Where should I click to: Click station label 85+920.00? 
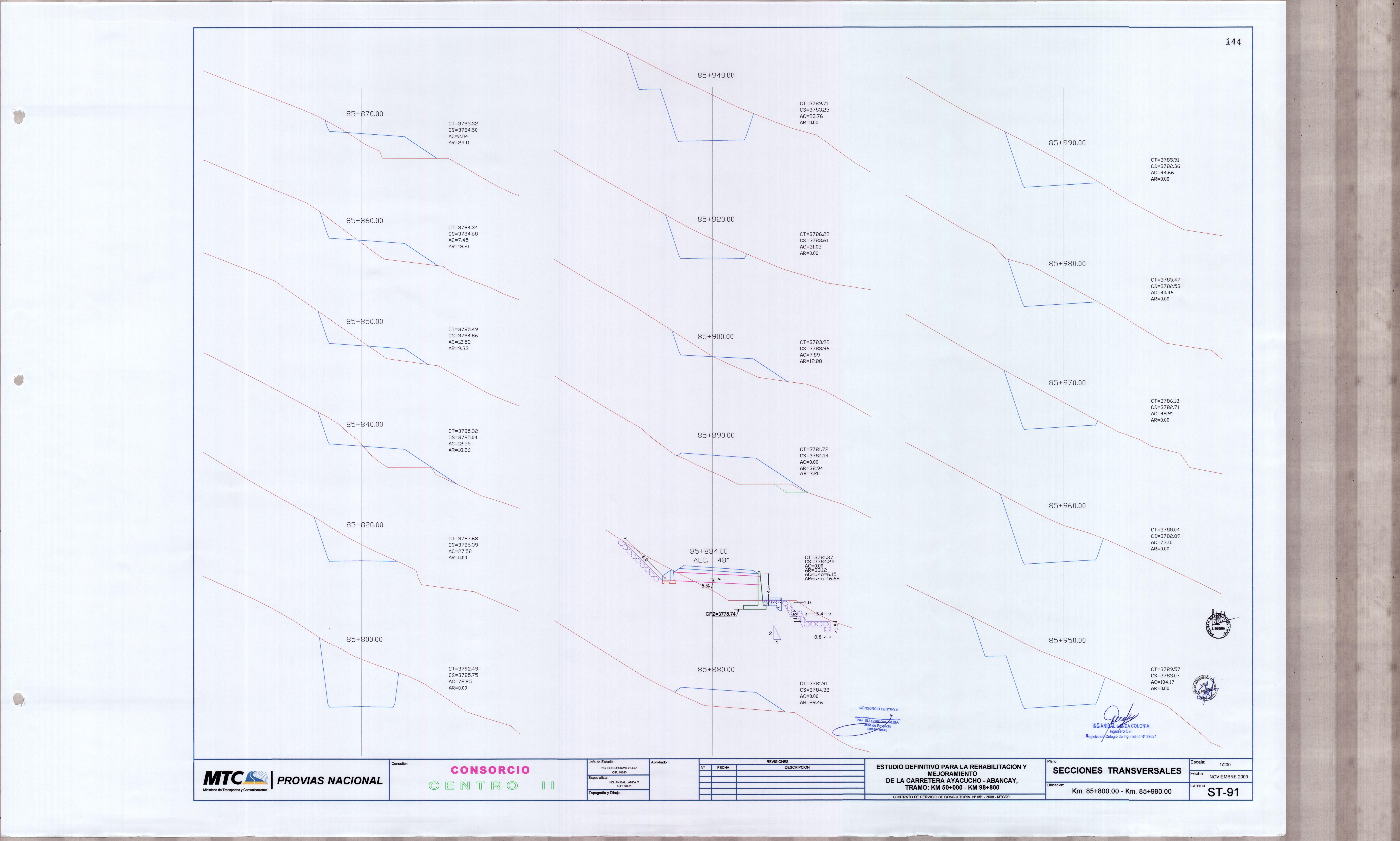[x=716, y=219]
